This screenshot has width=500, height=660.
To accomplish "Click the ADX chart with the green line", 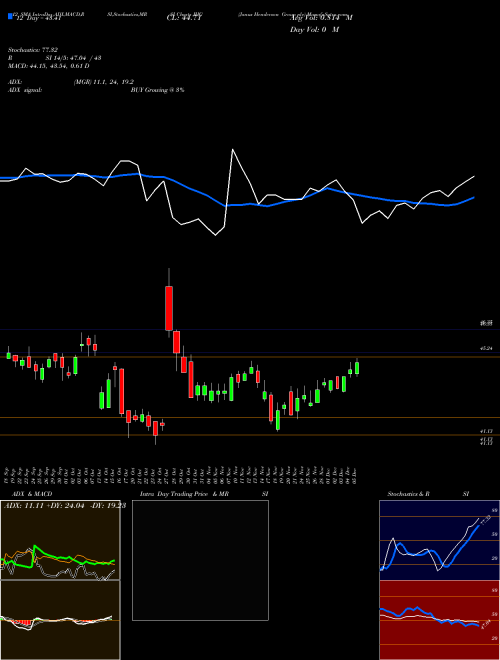I will tap(60, 540).
